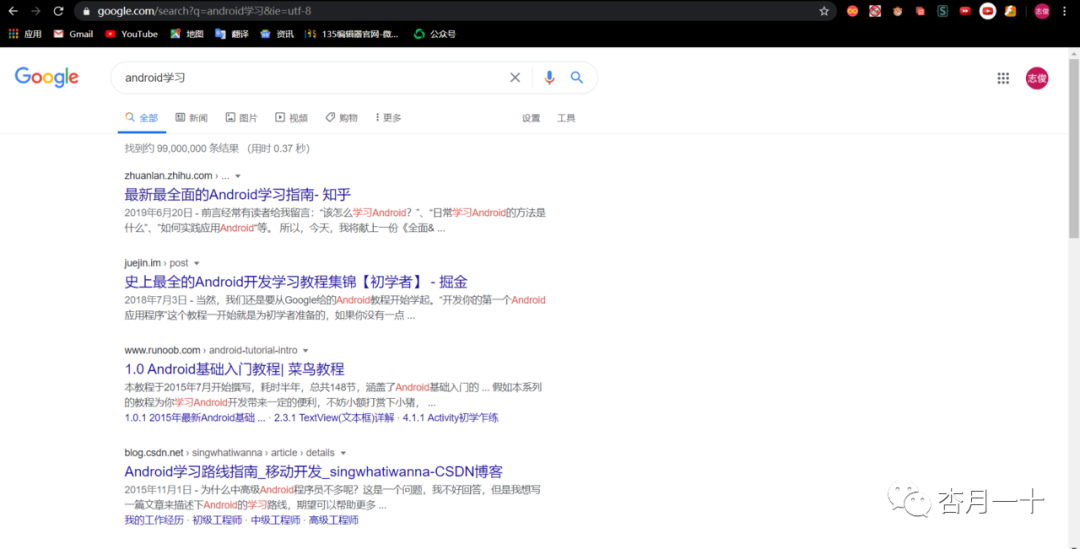
Task: Open the red fast-forward extension
Action: (965, 11)
